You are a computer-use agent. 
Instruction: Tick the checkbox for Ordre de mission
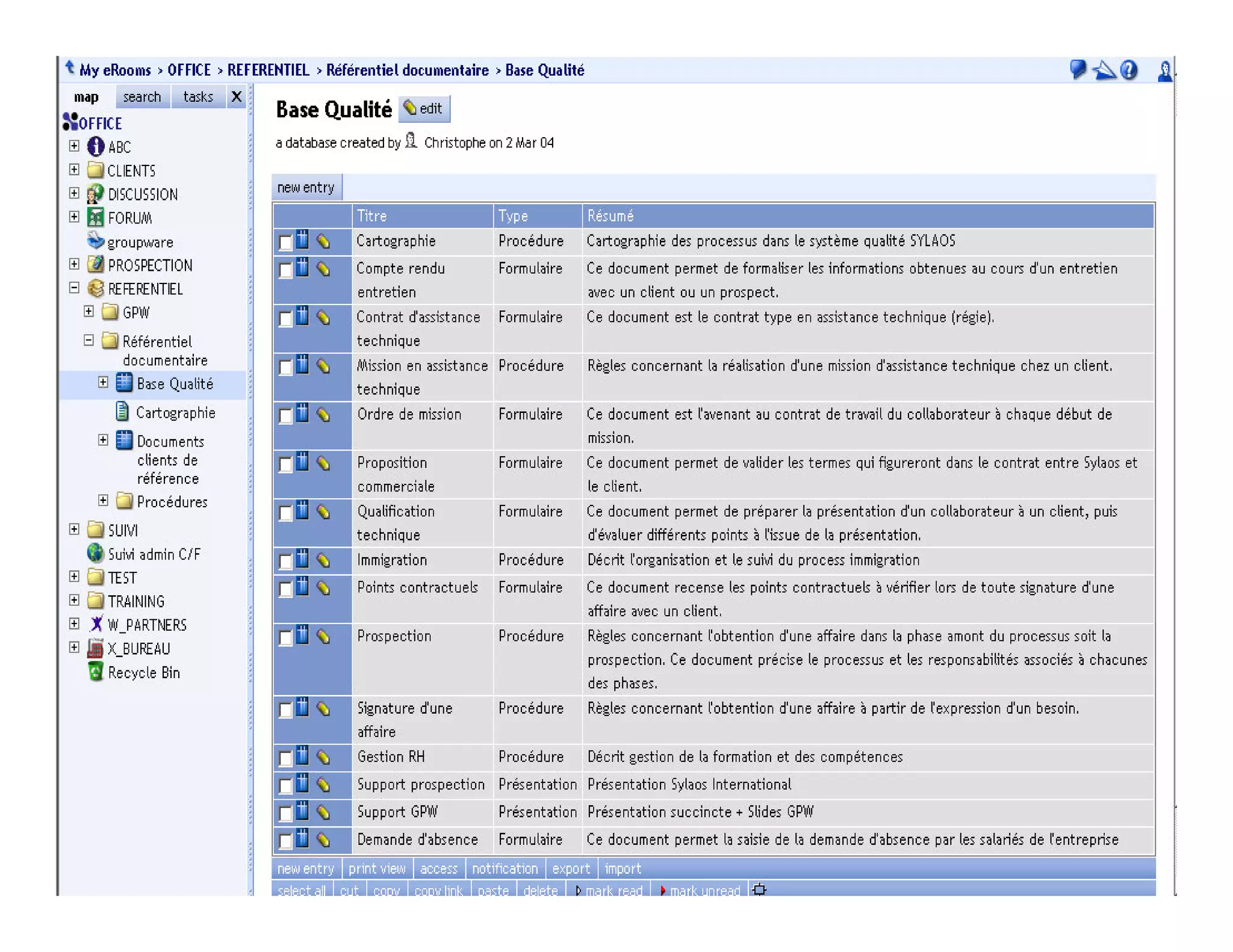[285, 416]
